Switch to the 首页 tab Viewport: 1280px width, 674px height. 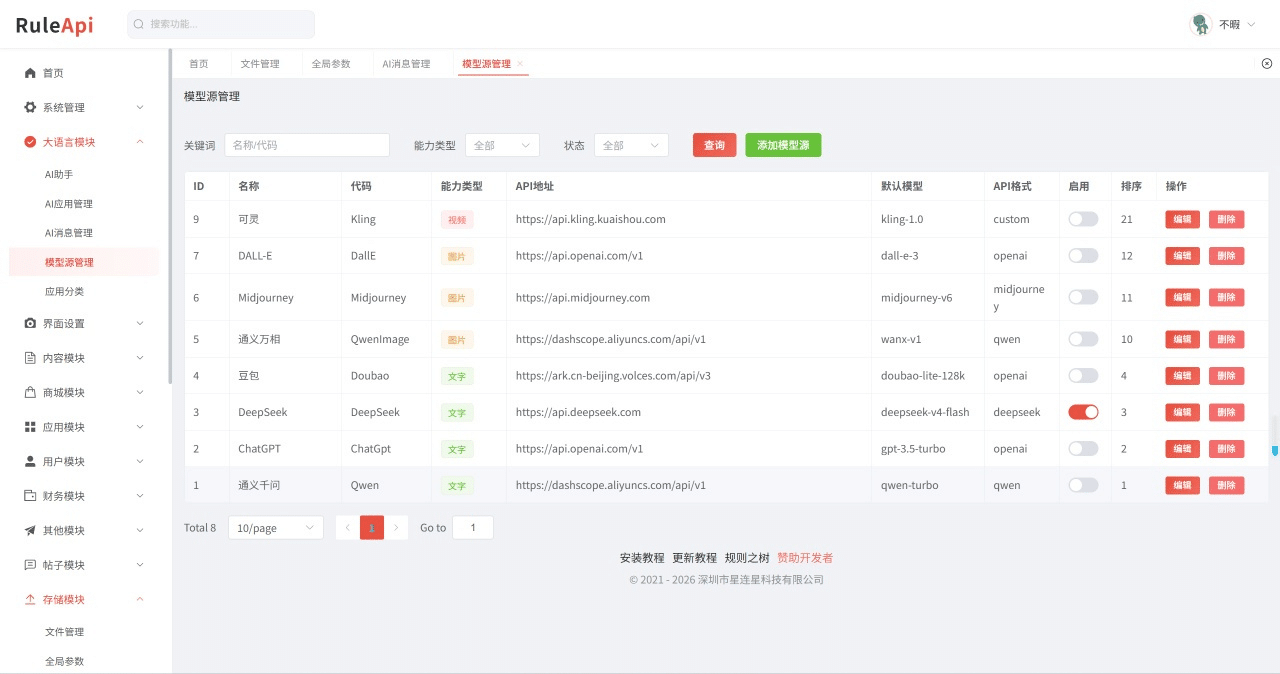pos(199,64)
